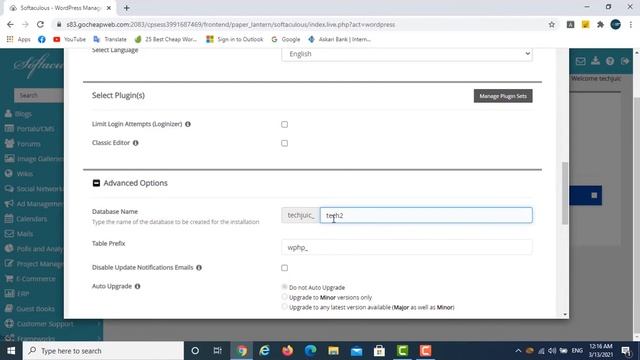Image resolution: width=640 pixels, height=360 pixels.
Task: Click the Softaculous download icon in header
Action: click(x=596, y=61)
